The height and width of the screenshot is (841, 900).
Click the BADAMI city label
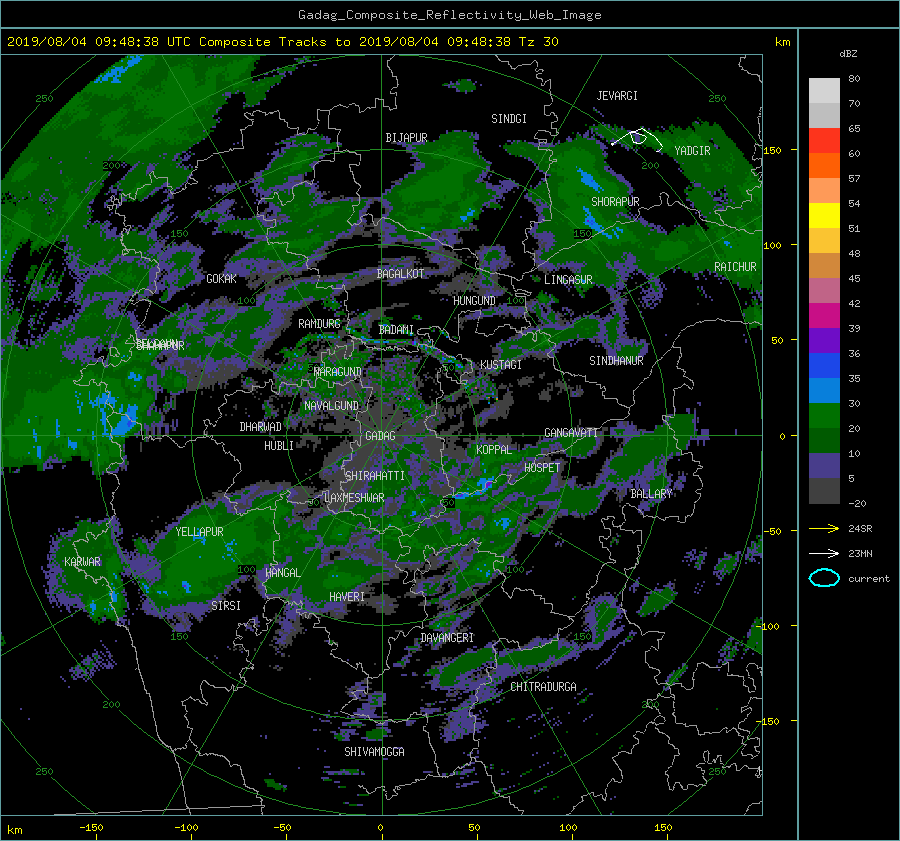tap(396, 330)
